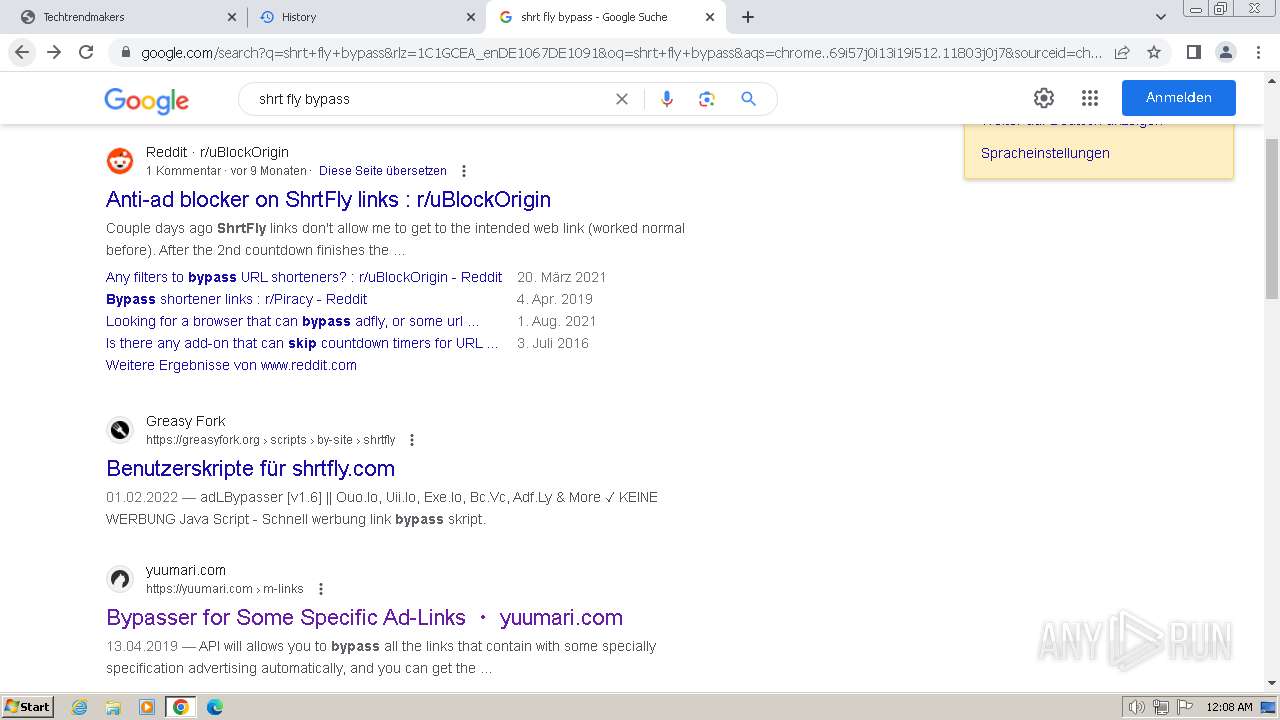Start voice search with the microphone
The height and width of the screenshot is (720, 1280).
pos(667,99)
